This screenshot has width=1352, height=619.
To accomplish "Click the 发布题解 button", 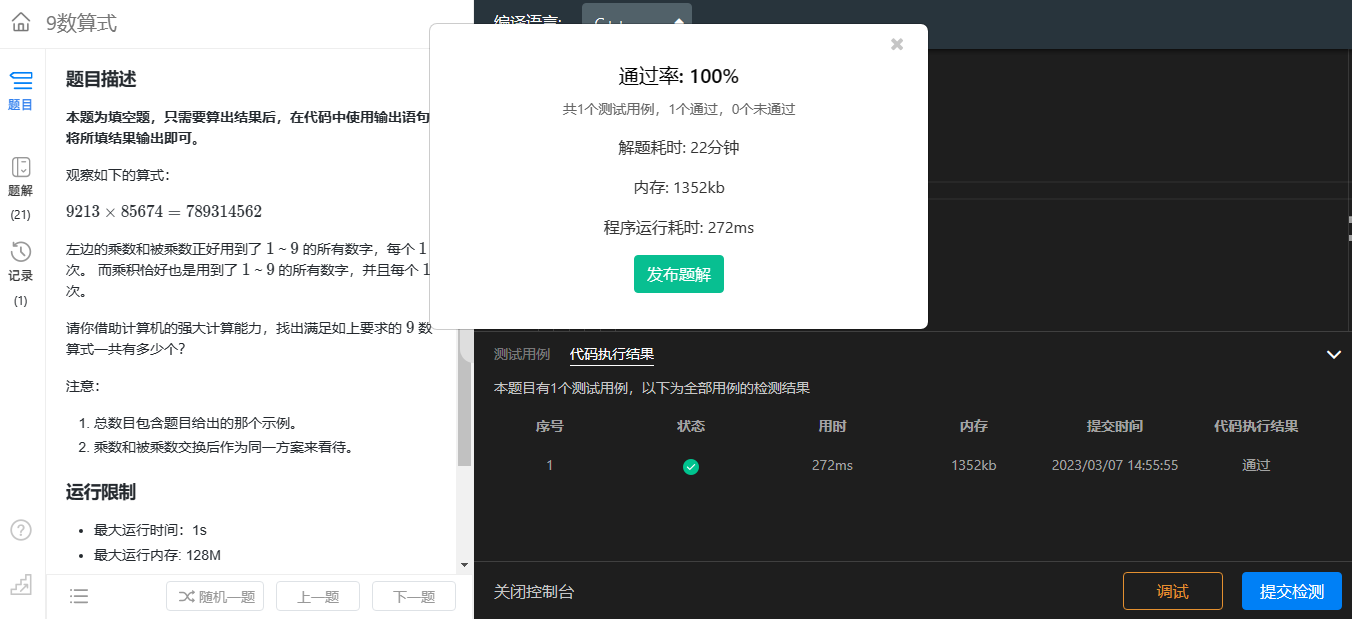I will 679,274.
